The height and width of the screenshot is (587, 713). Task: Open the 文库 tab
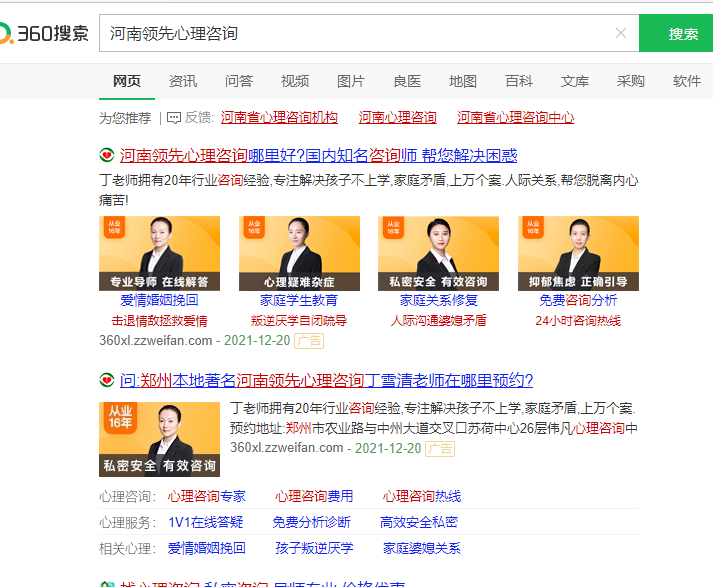[x=575, y=81]
